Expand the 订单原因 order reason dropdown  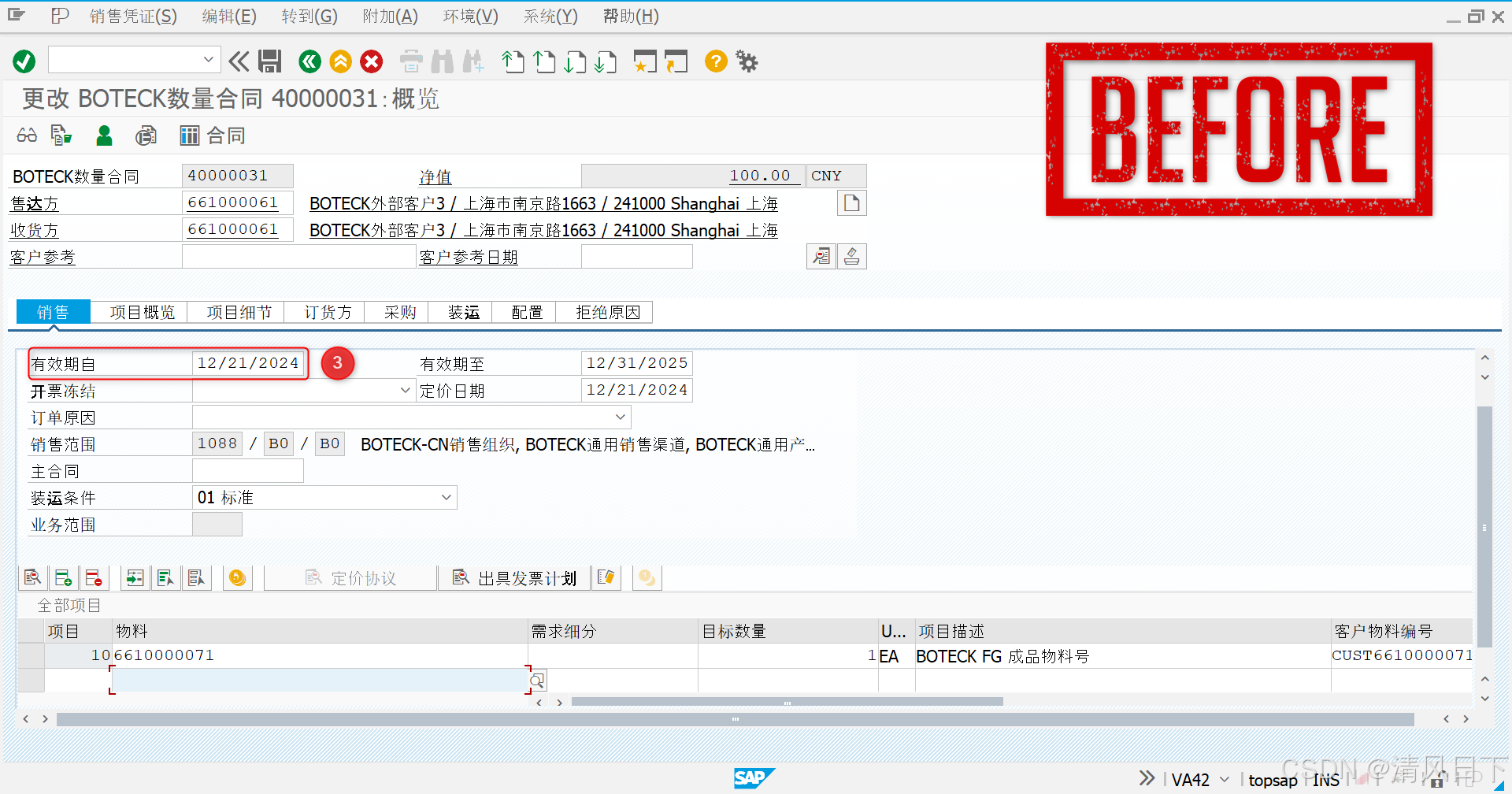click(x=618, y=417)
